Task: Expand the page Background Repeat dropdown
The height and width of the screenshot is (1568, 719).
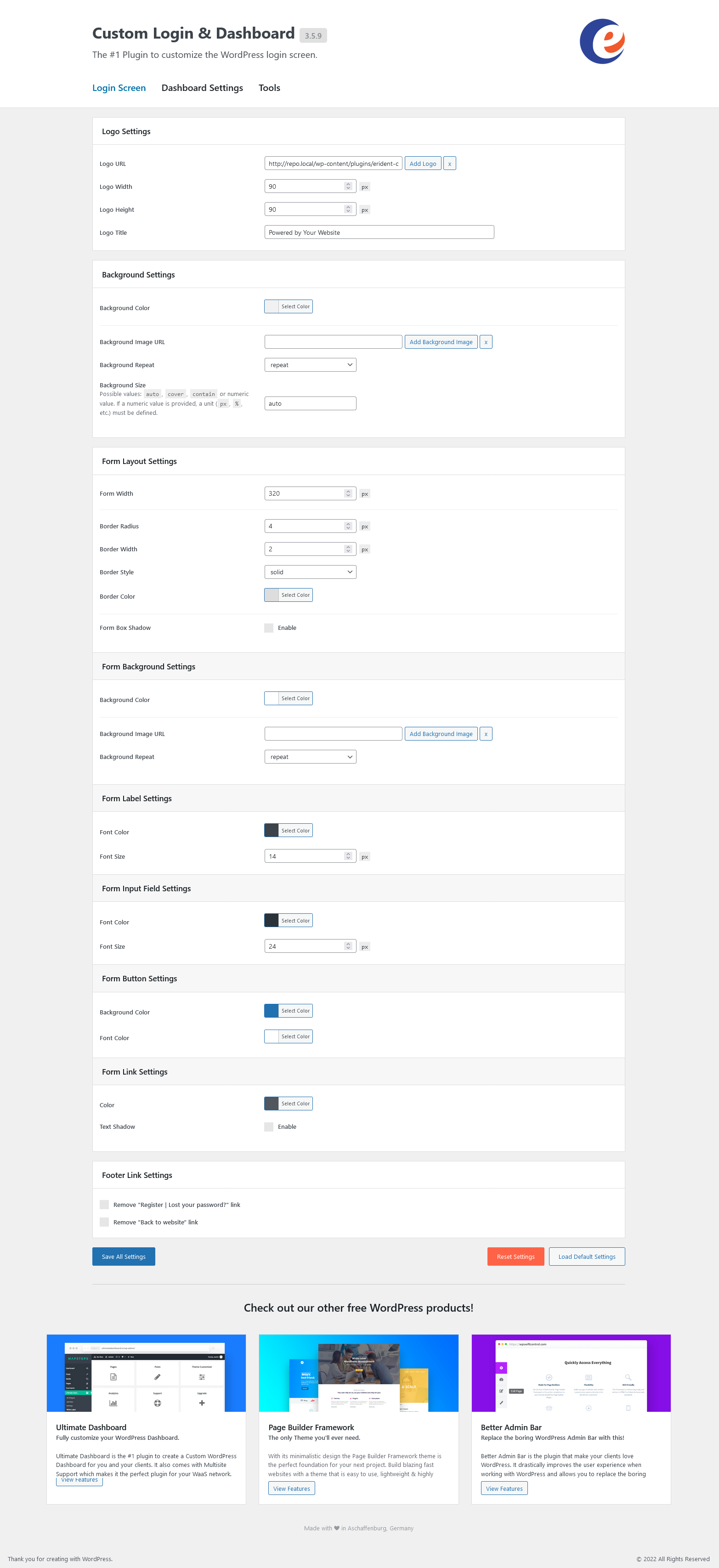Action: 310,365
